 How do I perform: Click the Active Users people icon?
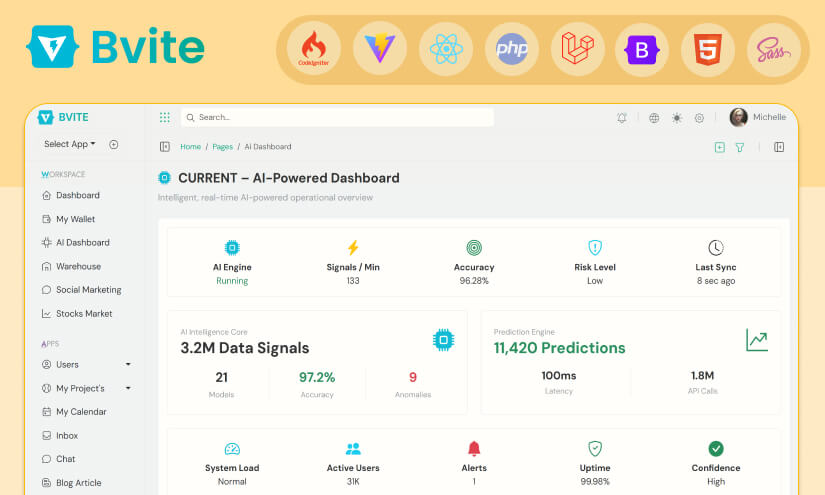pos(353,449)
